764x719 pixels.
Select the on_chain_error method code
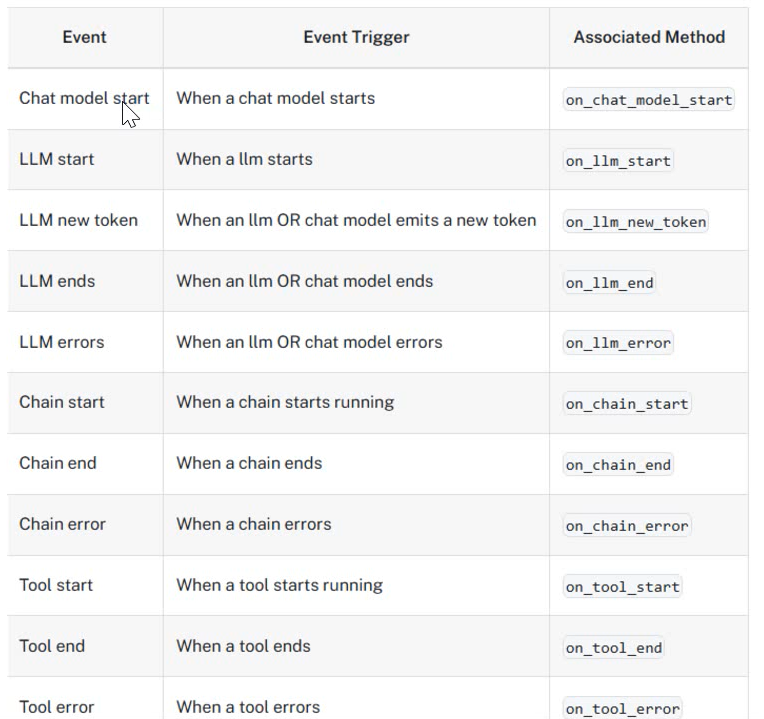[x=627, y=526]
